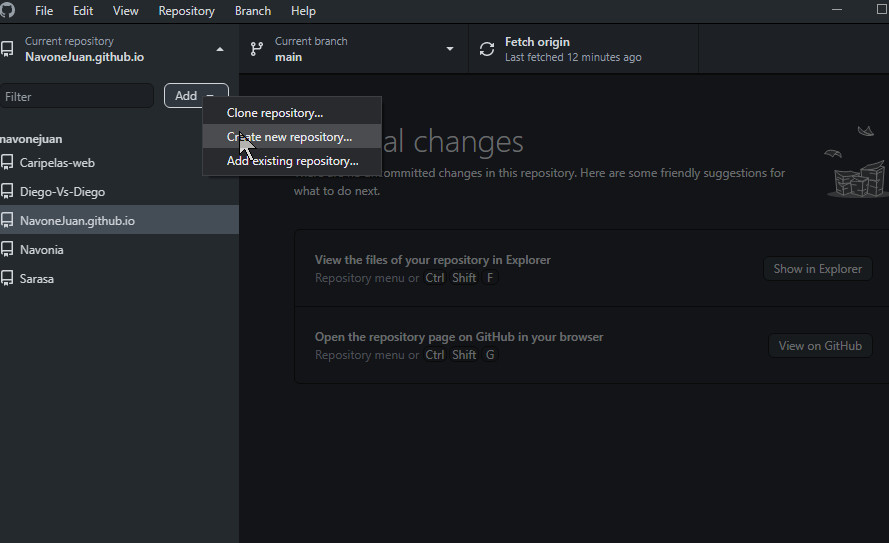
Task: Click the Fetch origin sync icon
Action: coord(487,49)
